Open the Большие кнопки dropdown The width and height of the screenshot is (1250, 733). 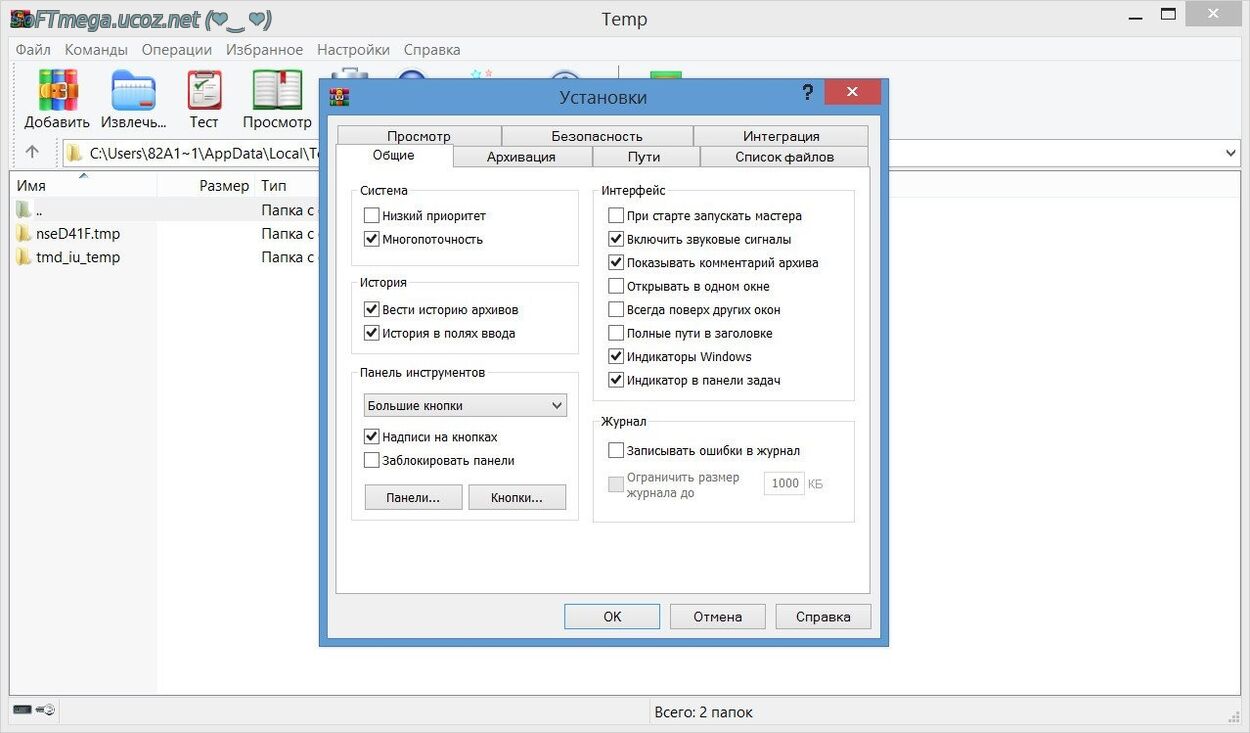click(465, 406)
